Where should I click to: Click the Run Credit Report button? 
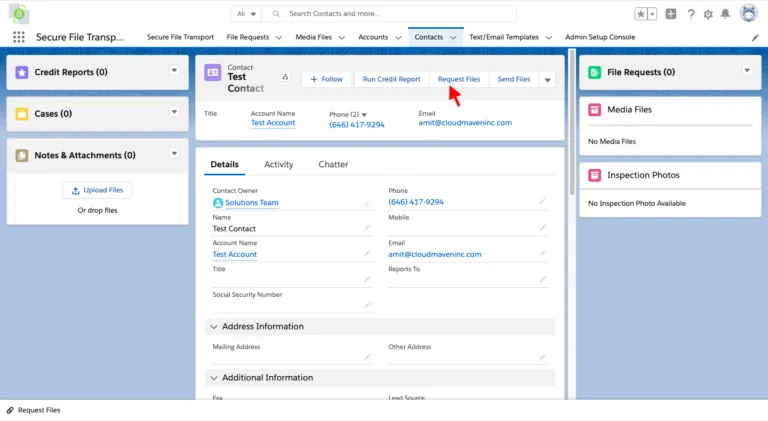(x=391, y=79)
